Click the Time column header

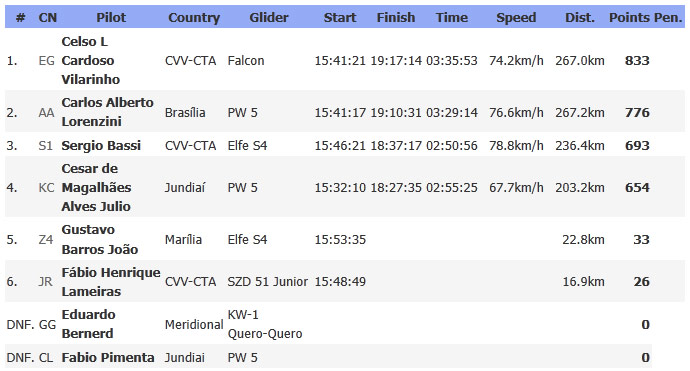point(451,17)
